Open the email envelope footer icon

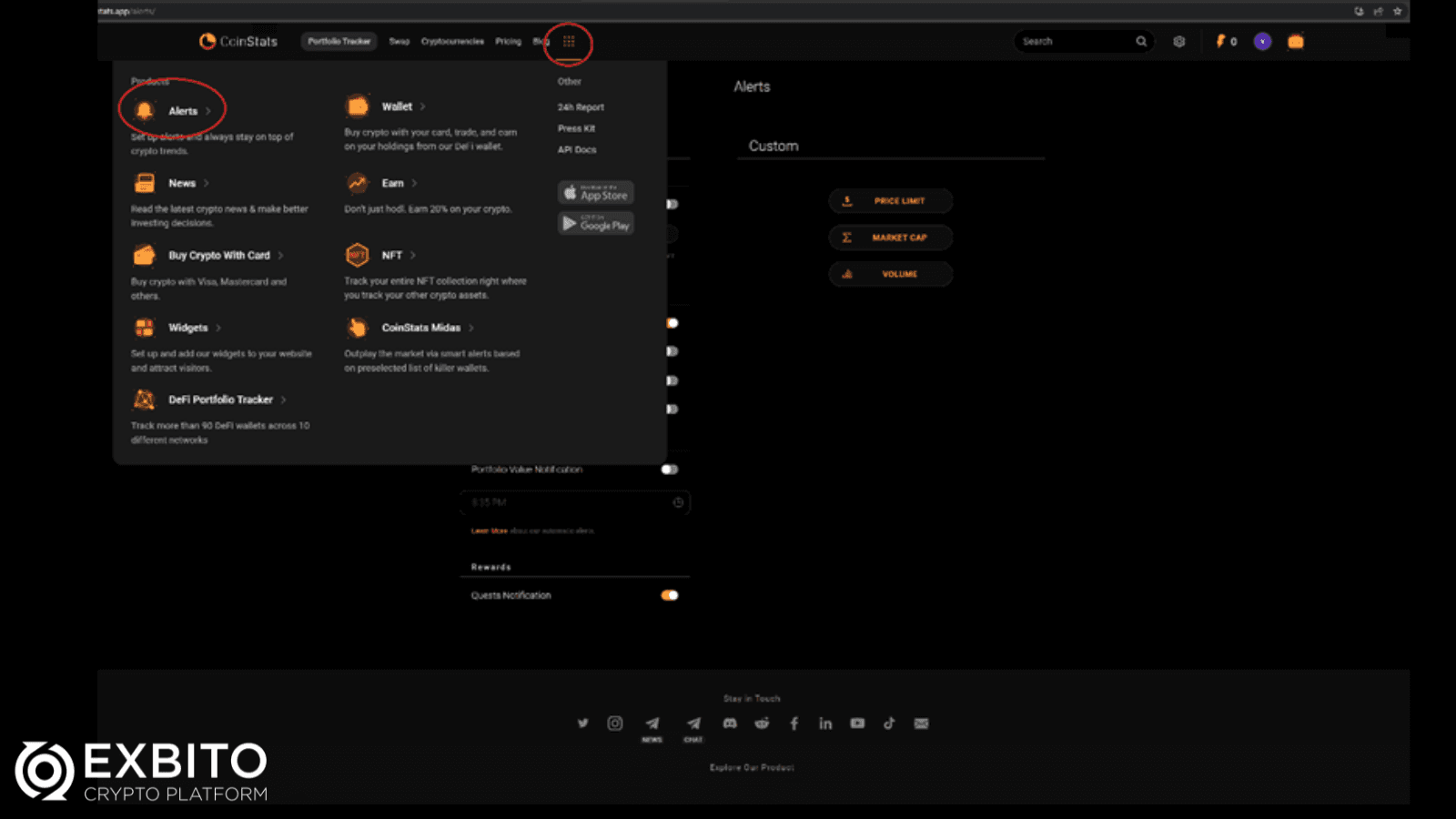[922, 723]
